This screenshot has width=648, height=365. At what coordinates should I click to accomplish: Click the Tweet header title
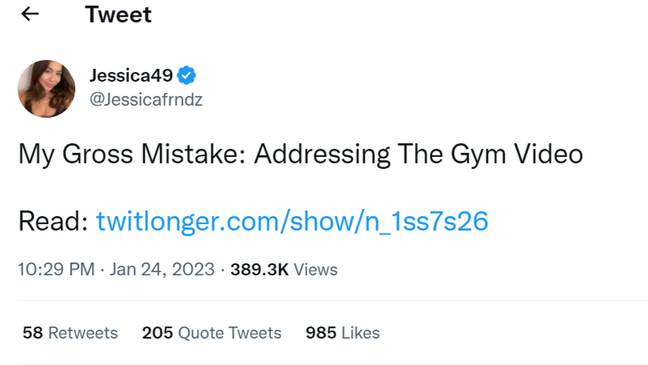(x=118, y=14)
